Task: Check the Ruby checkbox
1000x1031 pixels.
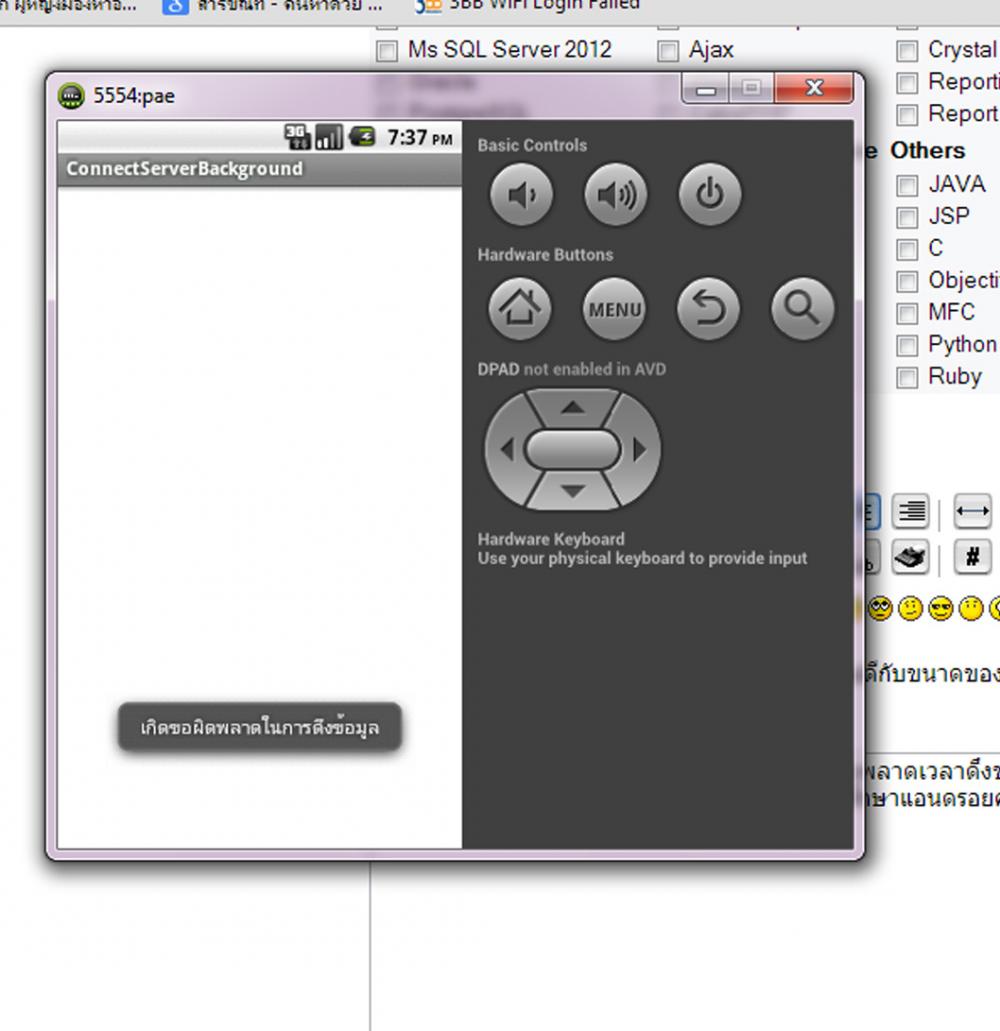Action: (x=907, y=377)
